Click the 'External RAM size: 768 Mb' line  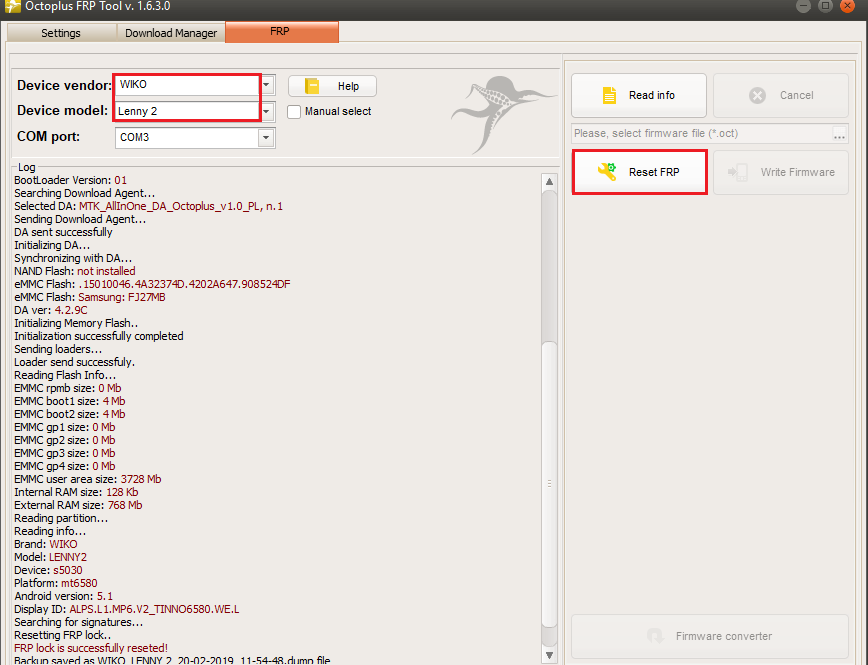point(78,505)
